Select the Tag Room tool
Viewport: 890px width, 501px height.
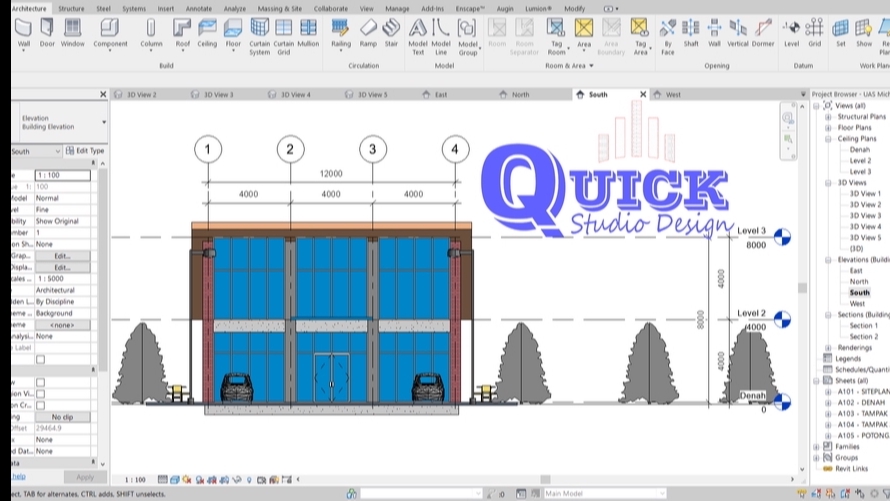click(556, 37)
